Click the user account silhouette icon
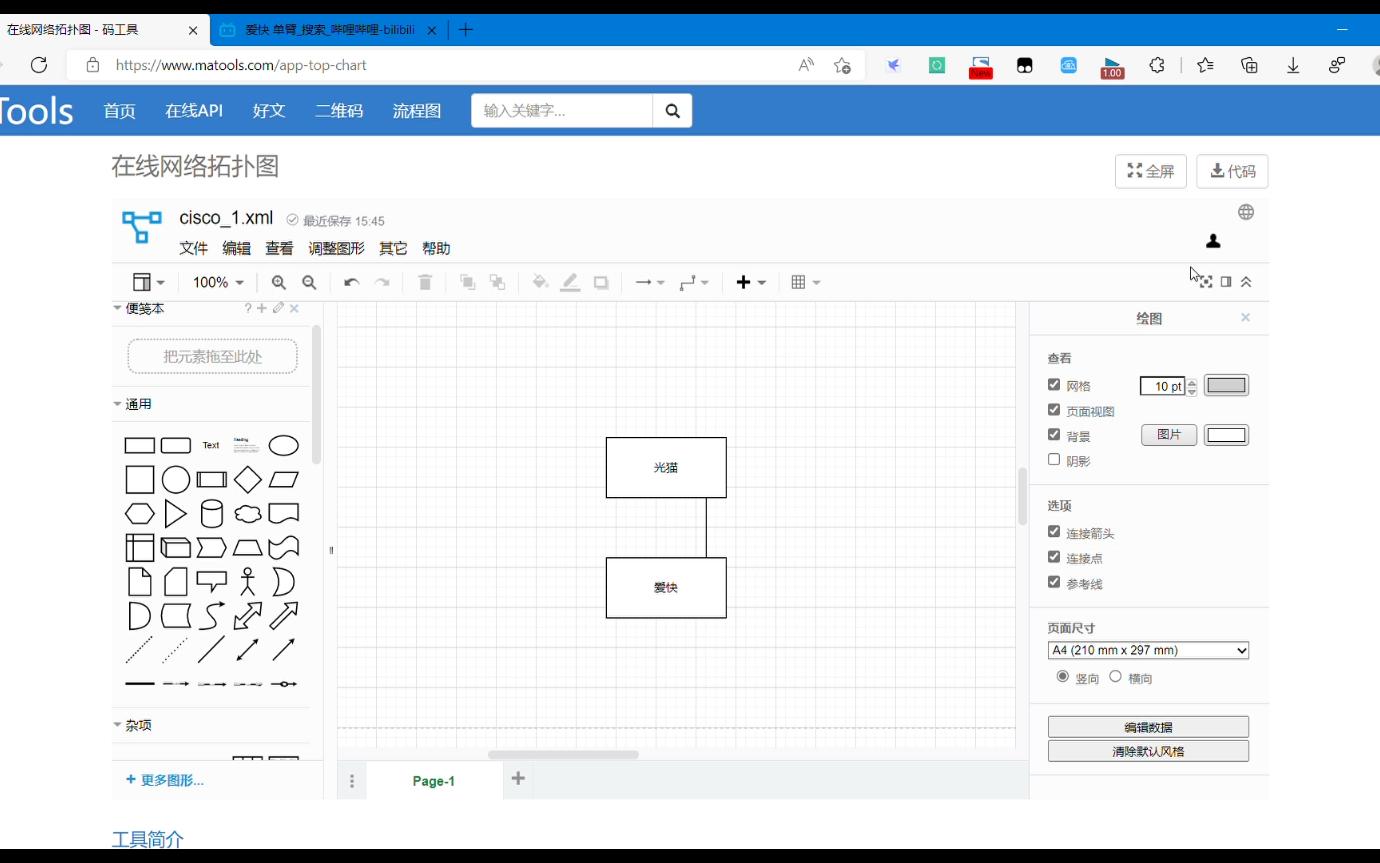Screen dimensions: 1380x863 (x=1213, y=241)
